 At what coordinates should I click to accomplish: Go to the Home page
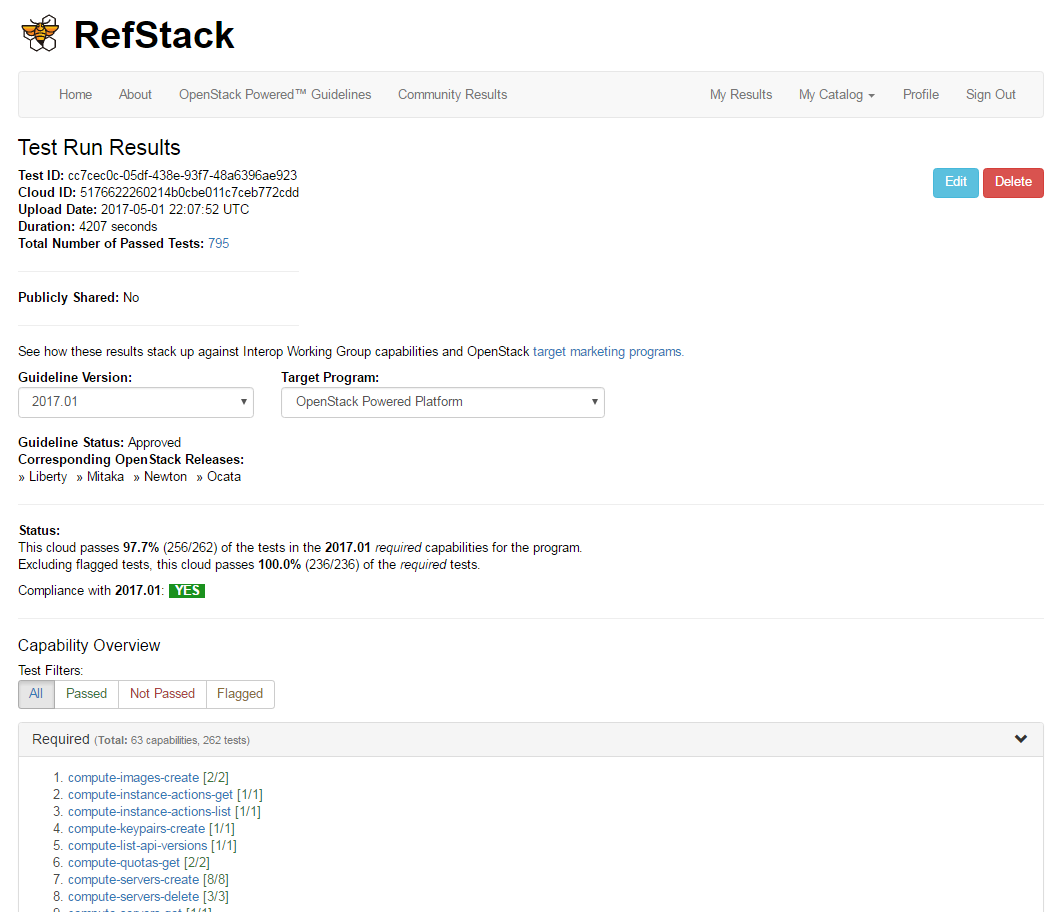(x=75, y=95)
